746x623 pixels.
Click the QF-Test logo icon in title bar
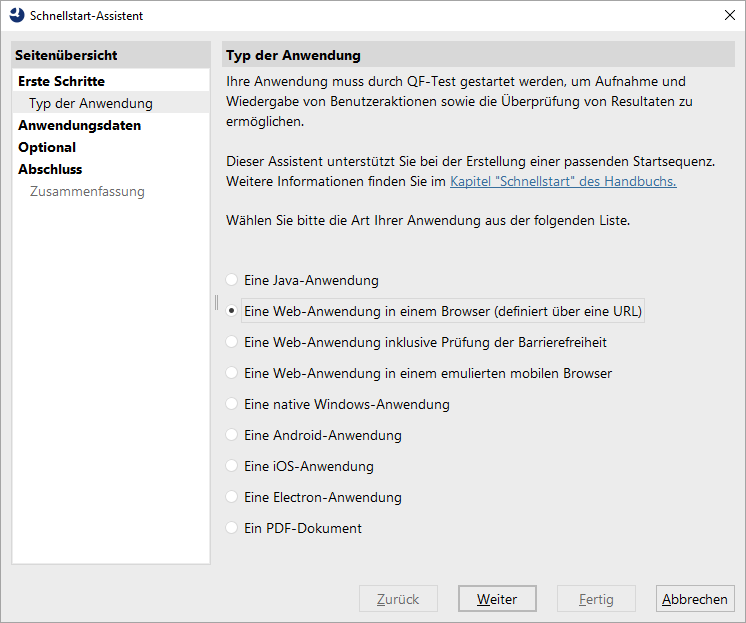[x=17, y=15]
